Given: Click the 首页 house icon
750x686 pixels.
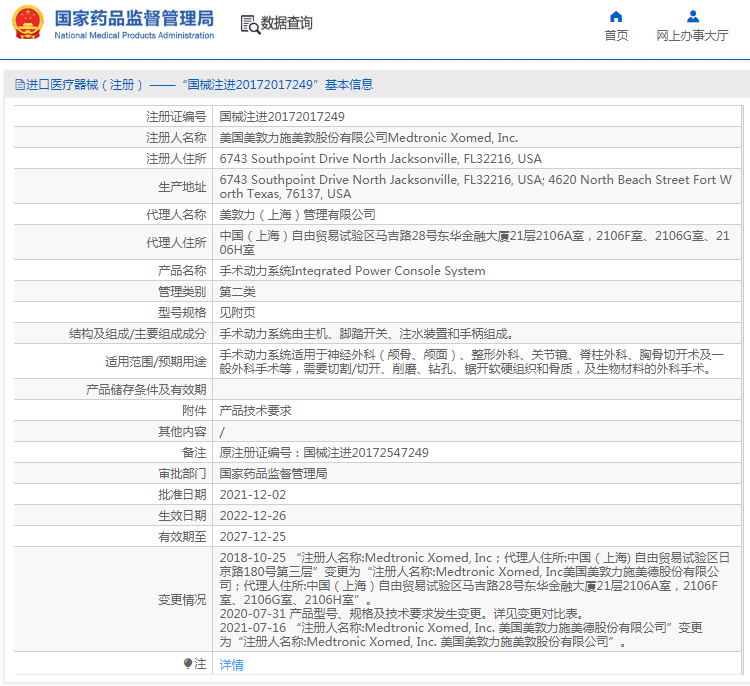Looking at the screenshot, I should tap(616, 16).
